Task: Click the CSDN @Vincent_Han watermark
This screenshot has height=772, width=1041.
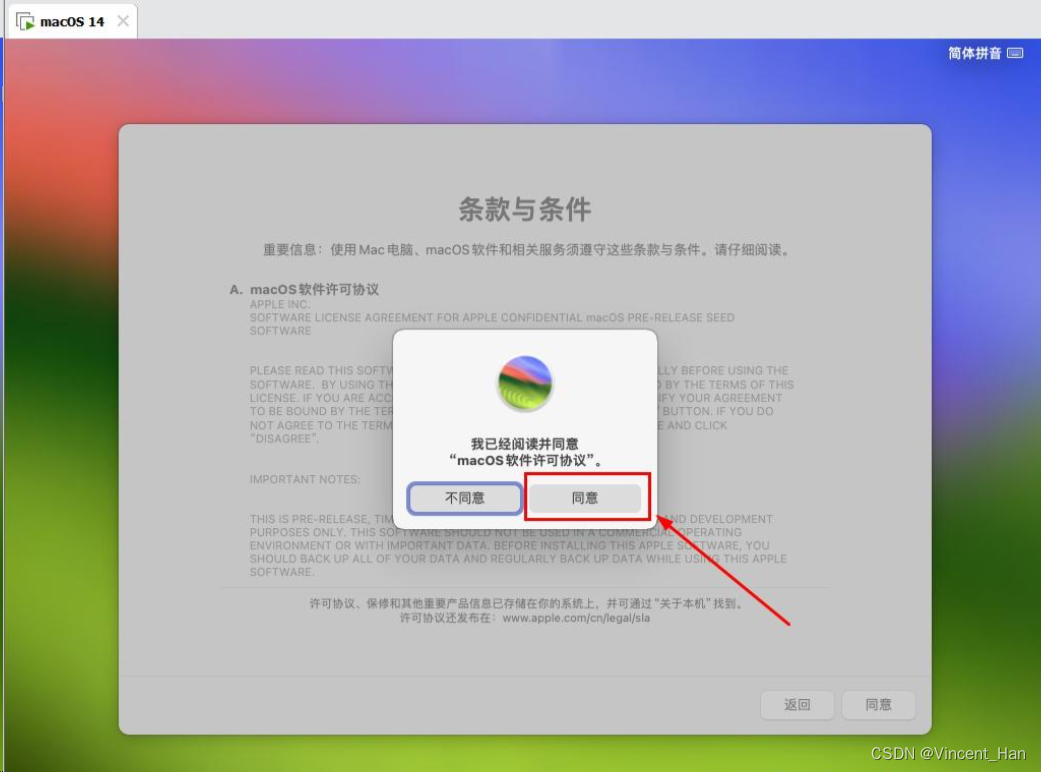Action: coord(948,753)
